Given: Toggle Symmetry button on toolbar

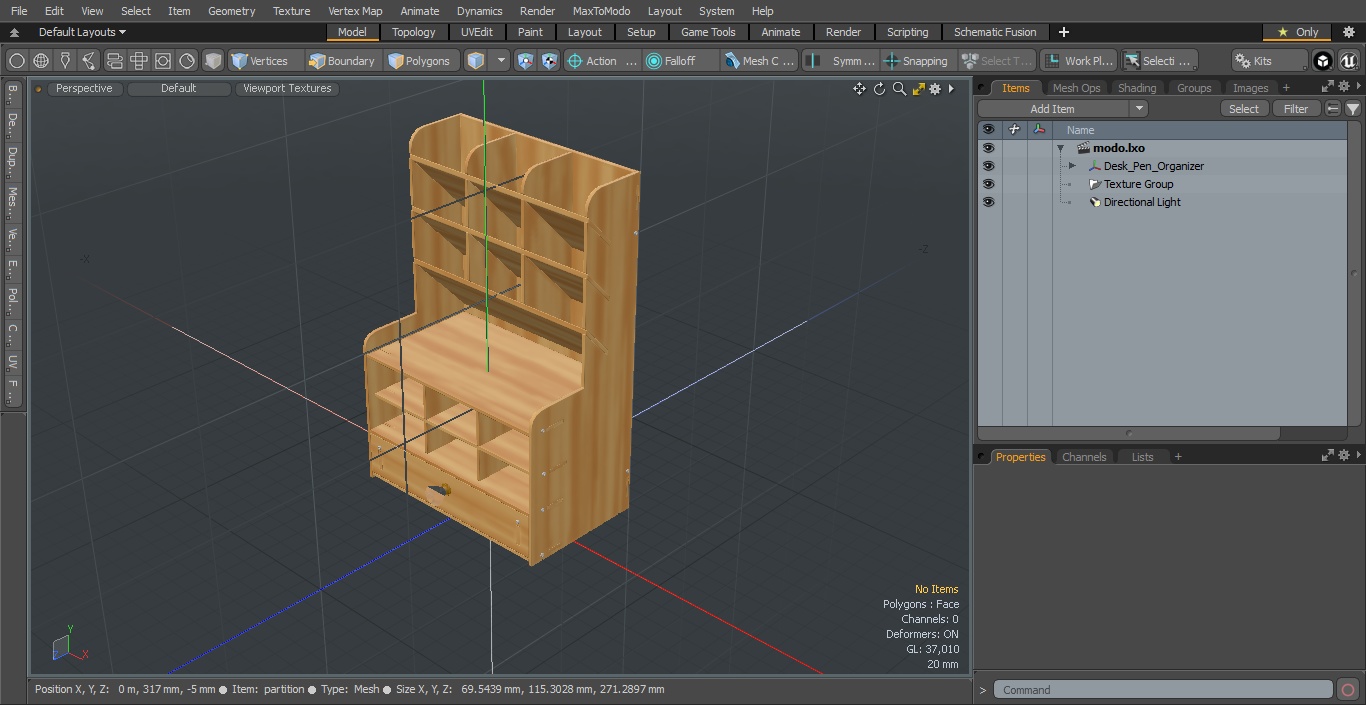Looking at the screenshot, I should (841, 61).
